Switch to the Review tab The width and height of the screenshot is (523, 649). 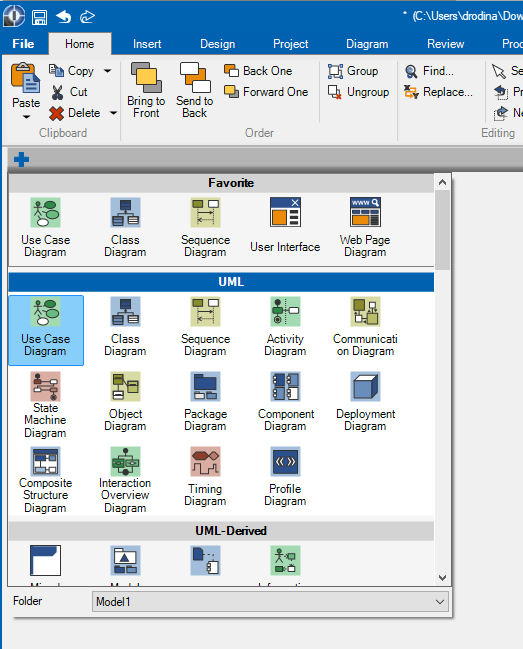click(x=446, y=44)
